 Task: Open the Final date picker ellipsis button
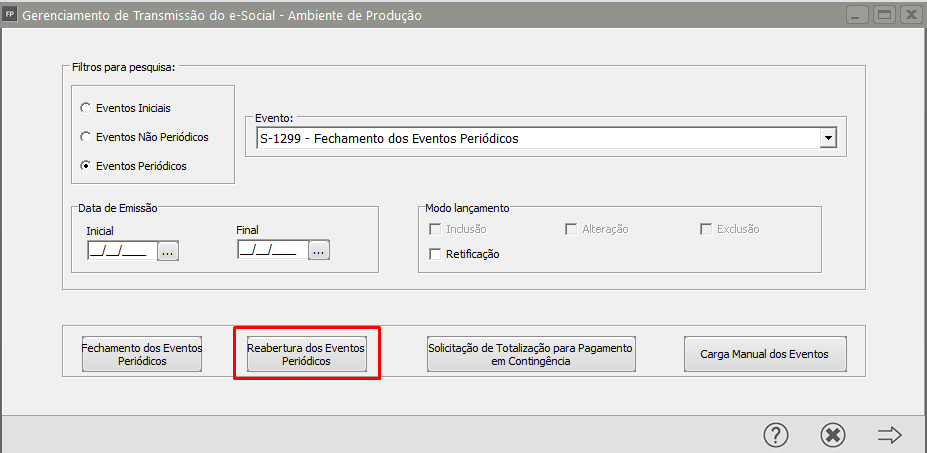click(x=319, y=251)
